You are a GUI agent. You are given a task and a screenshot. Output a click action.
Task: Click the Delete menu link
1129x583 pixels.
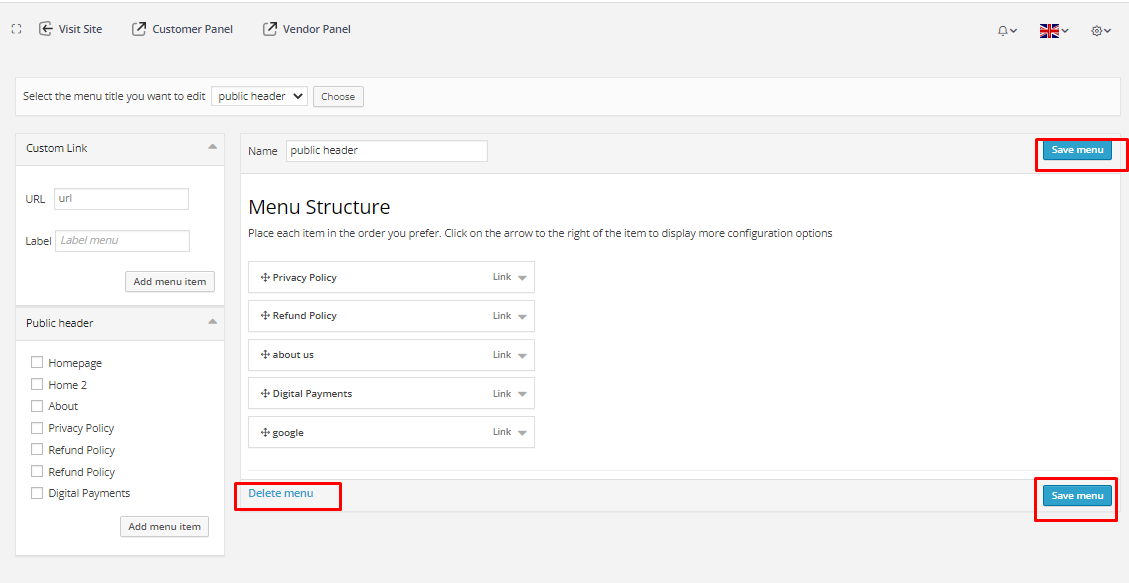[280, 493]
